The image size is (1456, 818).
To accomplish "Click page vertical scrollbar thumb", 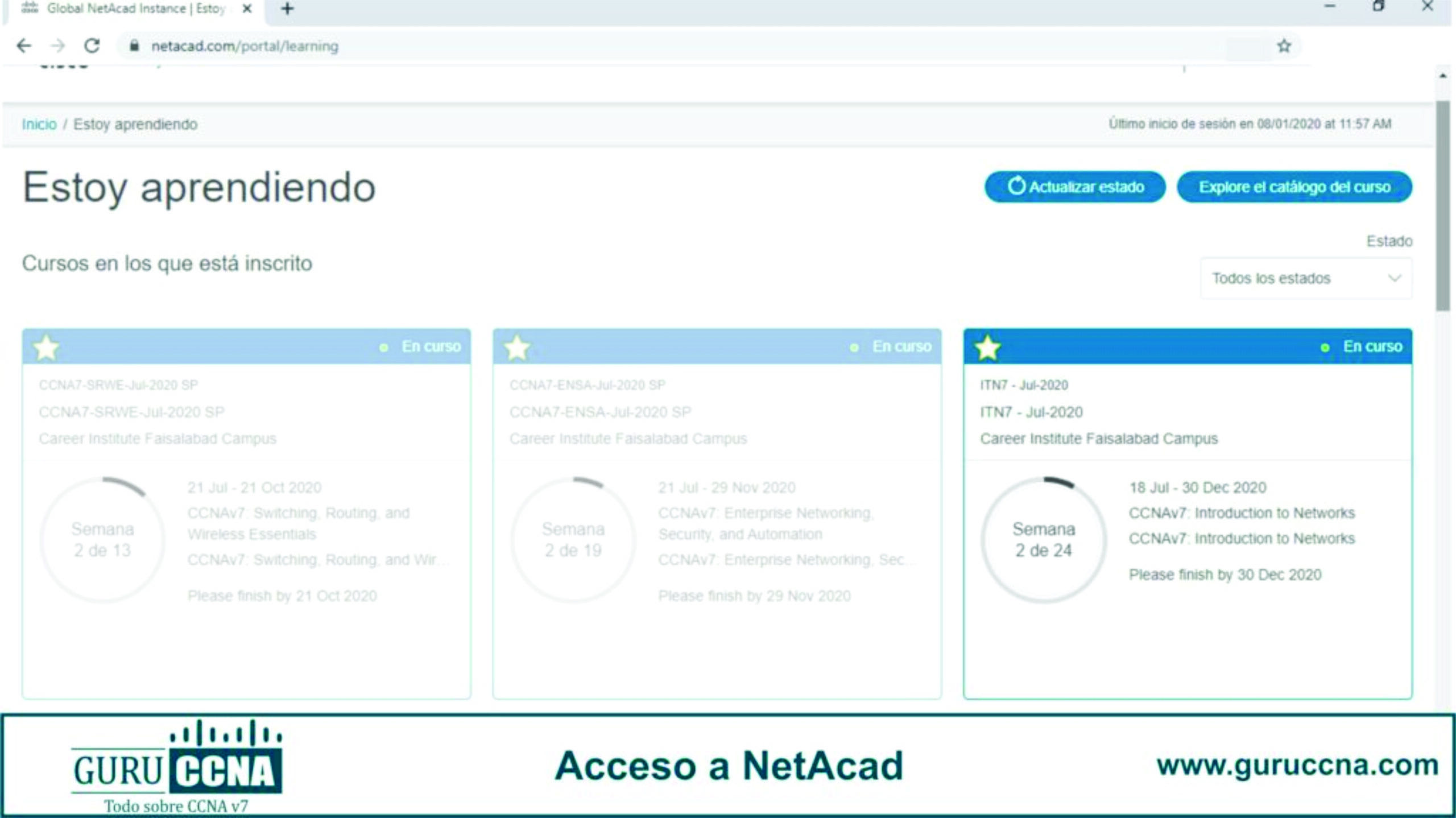I will tap(1442, 206).
